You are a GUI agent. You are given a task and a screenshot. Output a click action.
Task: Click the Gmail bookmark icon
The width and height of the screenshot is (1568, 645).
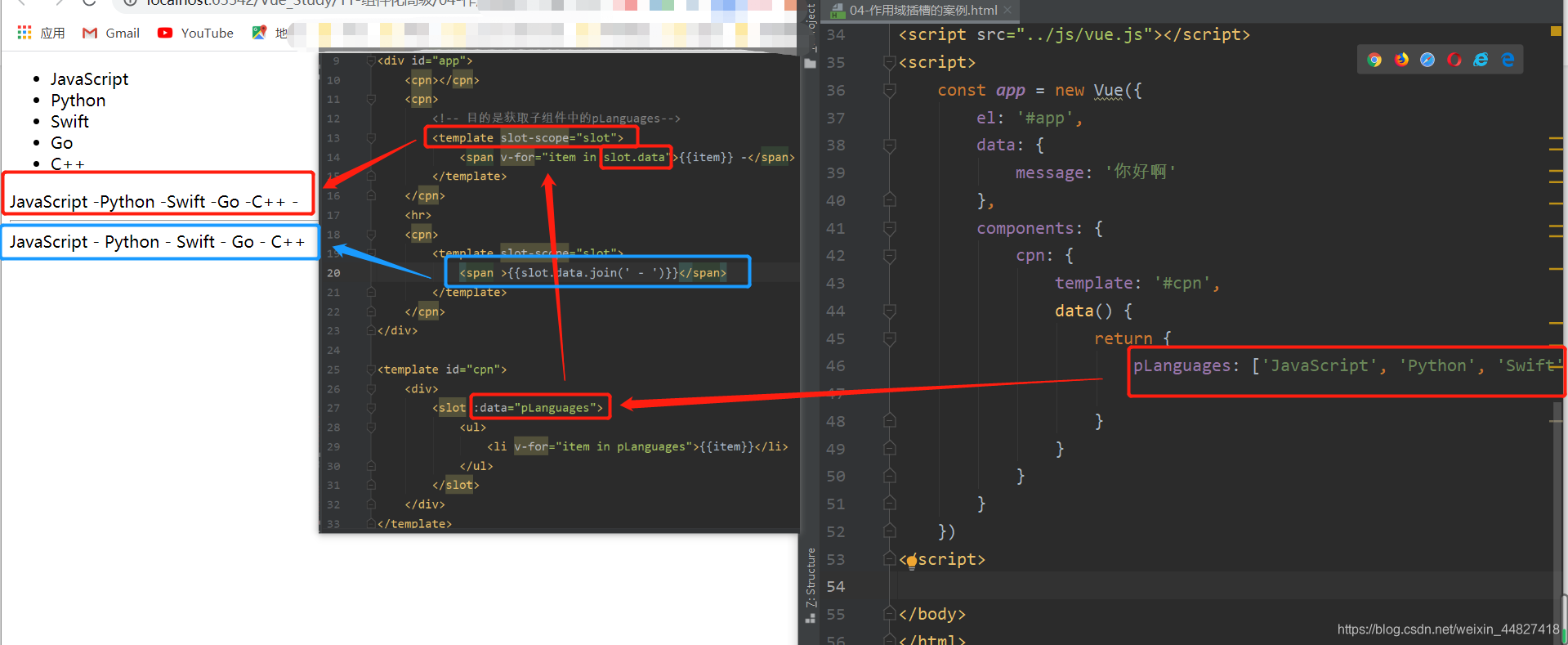pos(90,33)
